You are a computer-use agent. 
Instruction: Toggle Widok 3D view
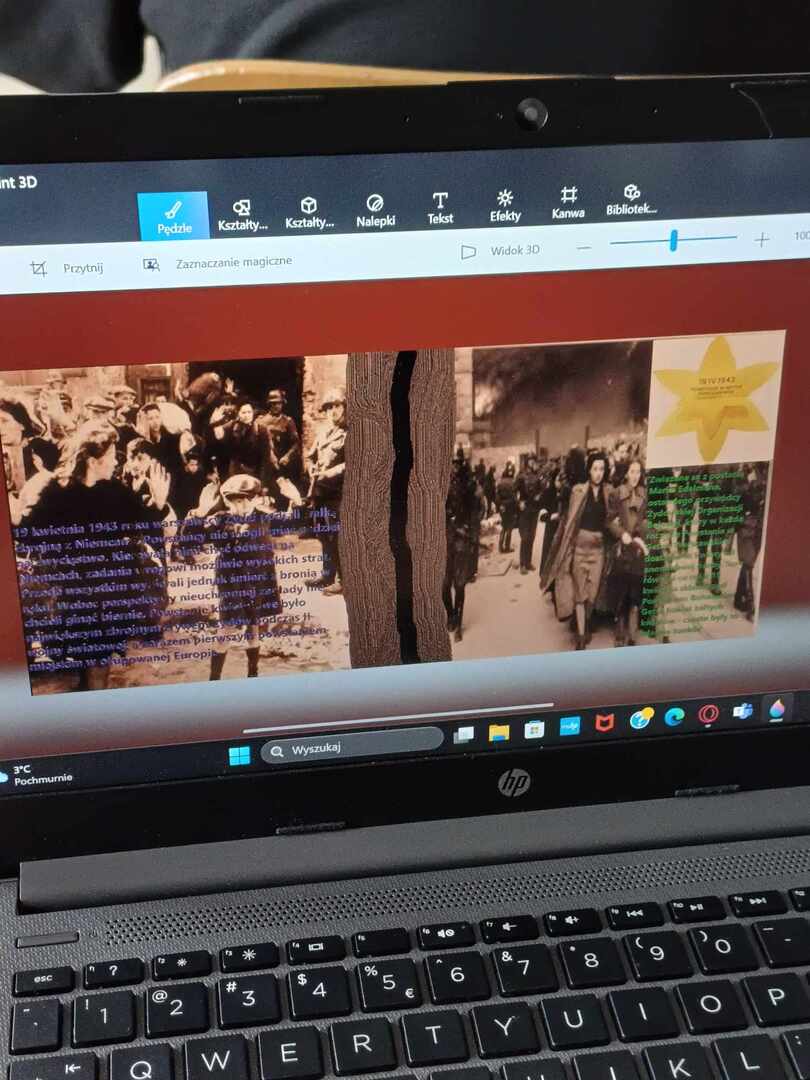(500, 251)
